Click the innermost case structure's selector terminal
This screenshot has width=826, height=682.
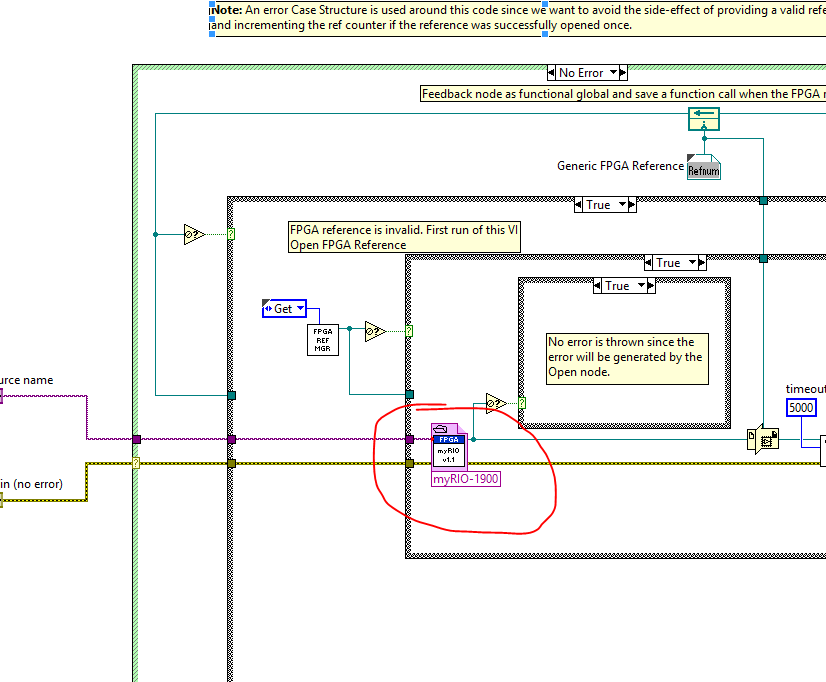pos(522,403)
